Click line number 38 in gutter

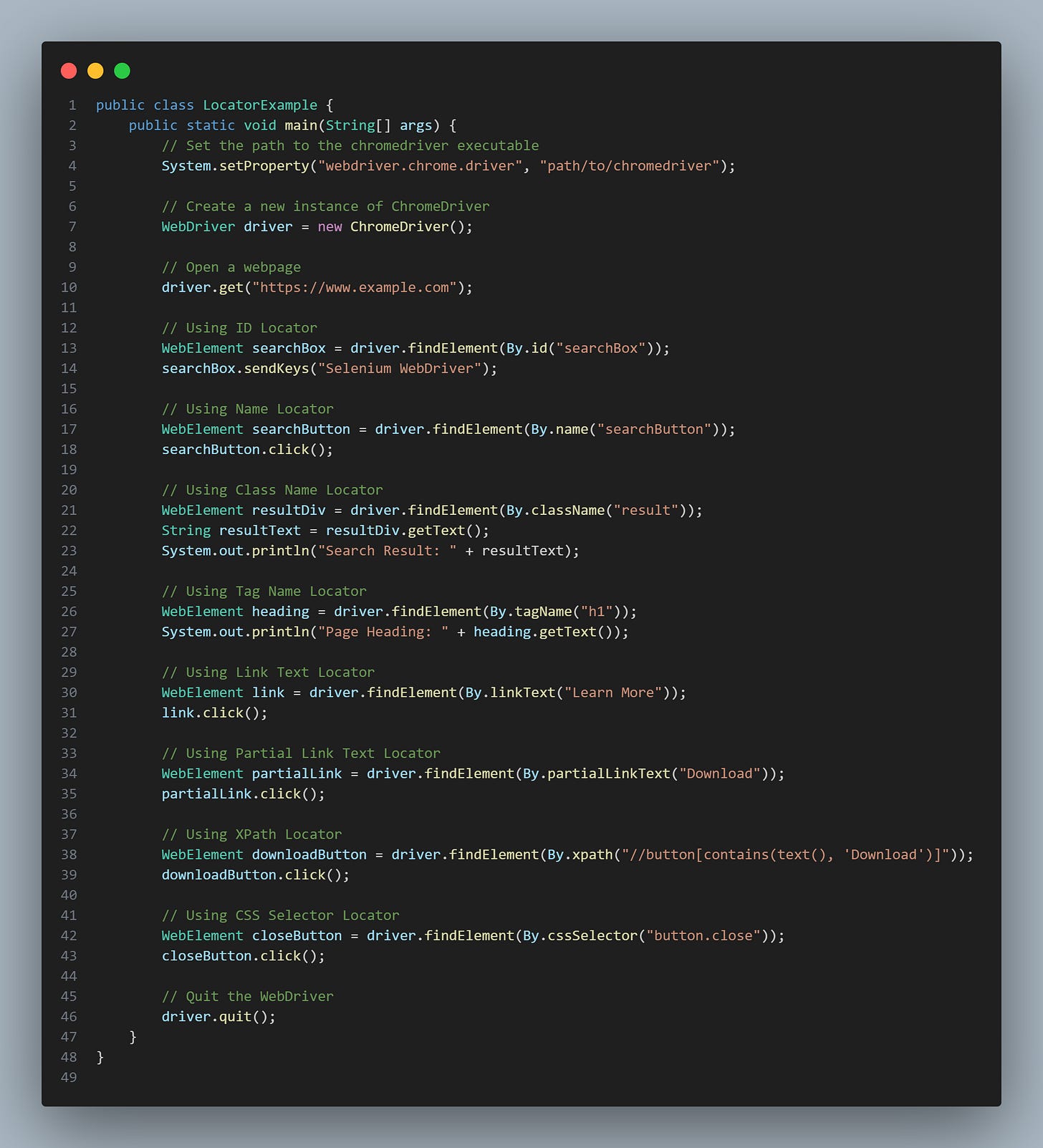pyautogui.click(x=69, y=854)
